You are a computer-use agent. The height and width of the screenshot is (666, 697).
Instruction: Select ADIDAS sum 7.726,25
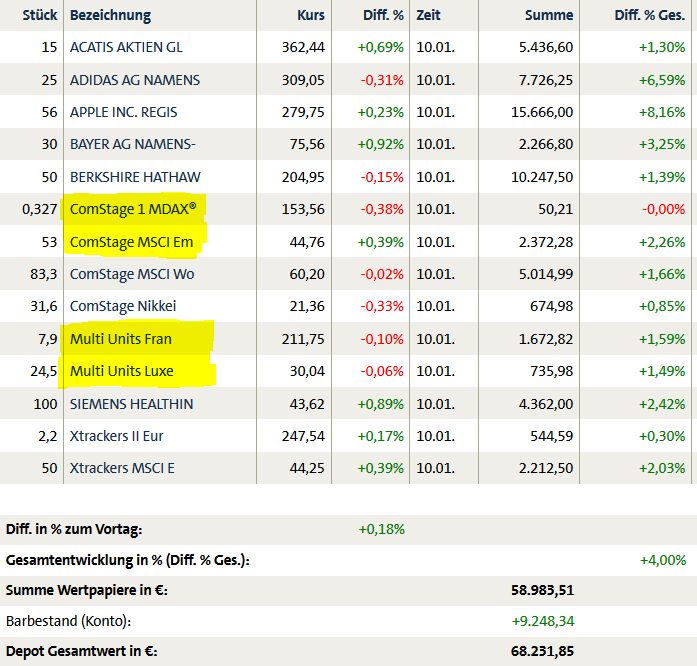(x=546, y=80)
